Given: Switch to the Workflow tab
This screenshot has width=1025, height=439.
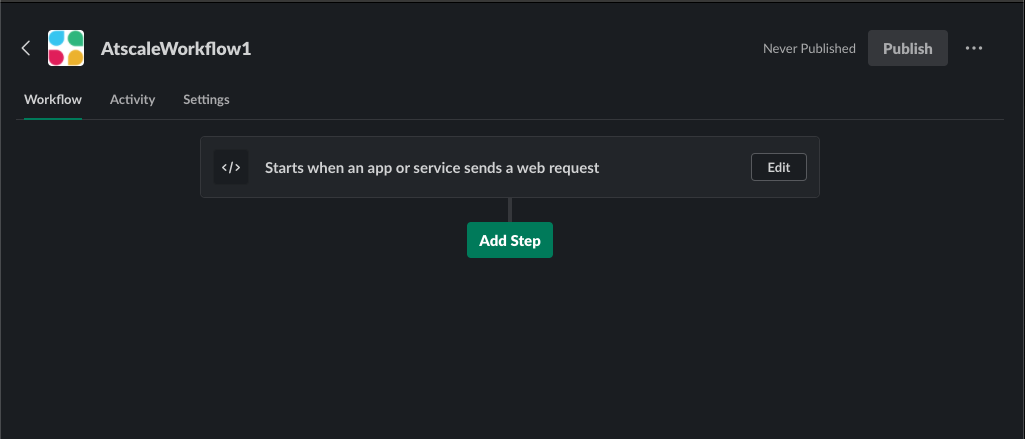Looking at the screenshot, I should 53,99.
